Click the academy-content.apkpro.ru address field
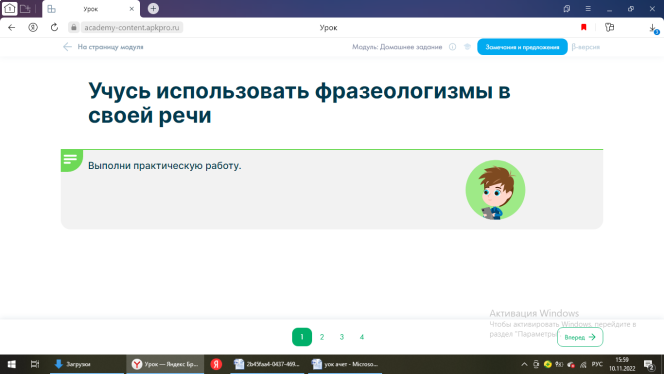Image resolution: width=664 pixels, height=374 pixels. click(x=132, y=28)
